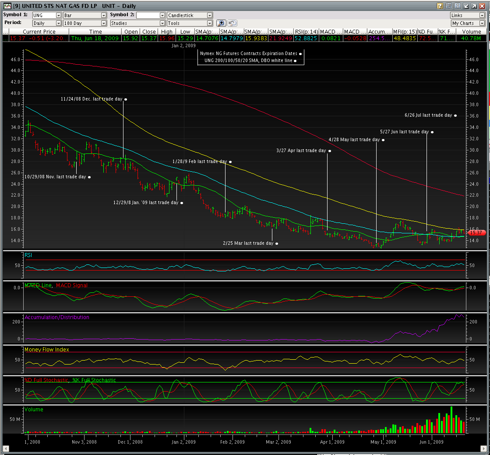Open the My Charts dropdown

482,23
